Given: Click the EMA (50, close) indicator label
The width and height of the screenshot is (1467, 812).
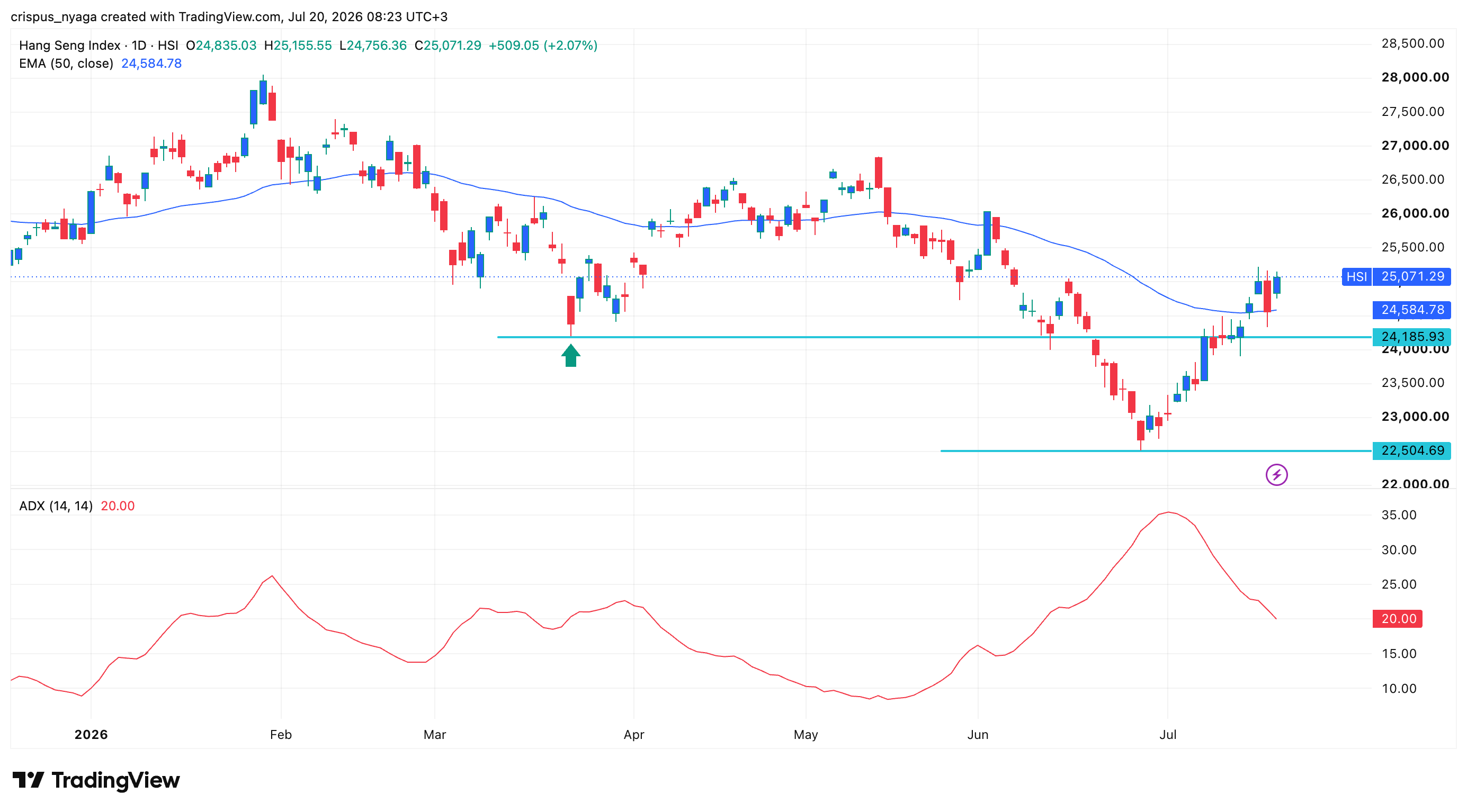Looking at the screenshot, I should (x=66, y=64).
